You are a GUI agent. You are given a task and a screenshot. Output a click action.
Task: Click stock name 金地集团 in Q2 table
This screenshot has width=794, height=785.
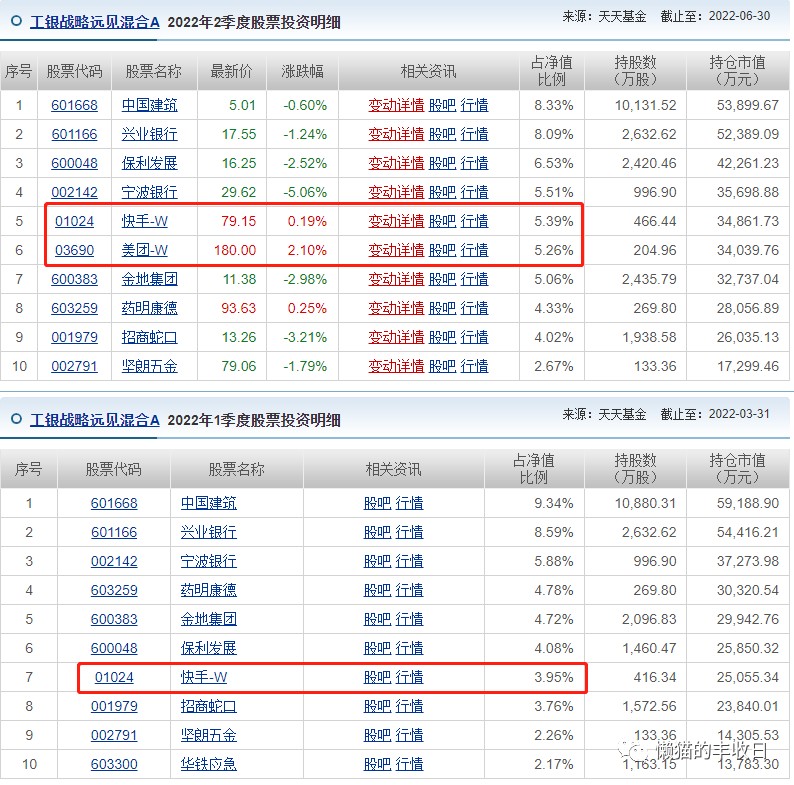tap(149, 279)
